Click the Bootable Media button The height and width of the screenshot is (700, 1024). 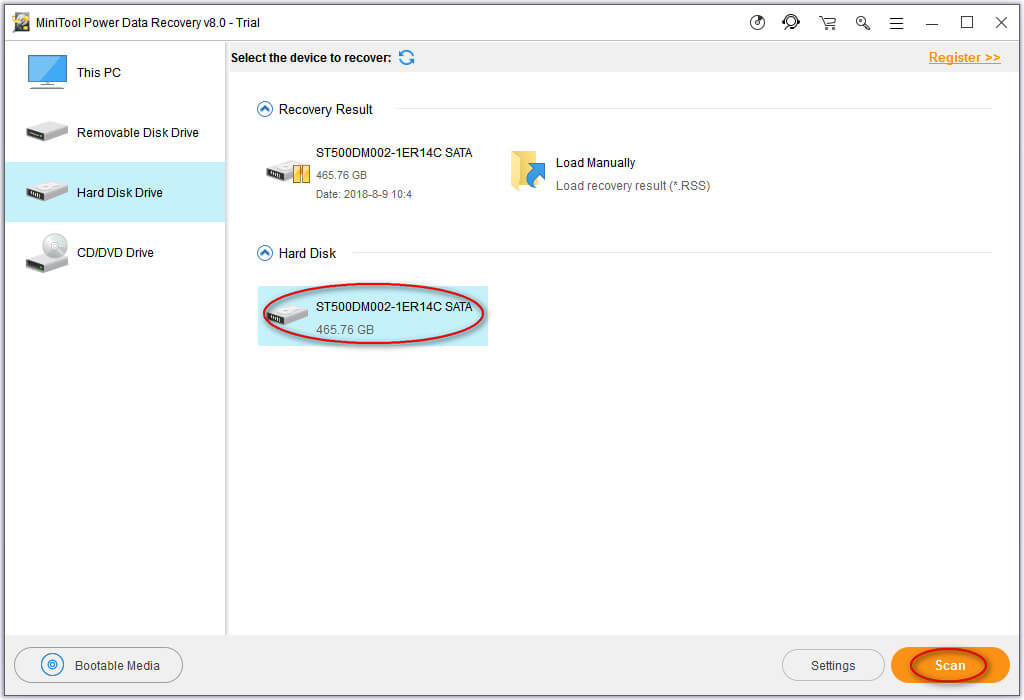pos(99,665)
